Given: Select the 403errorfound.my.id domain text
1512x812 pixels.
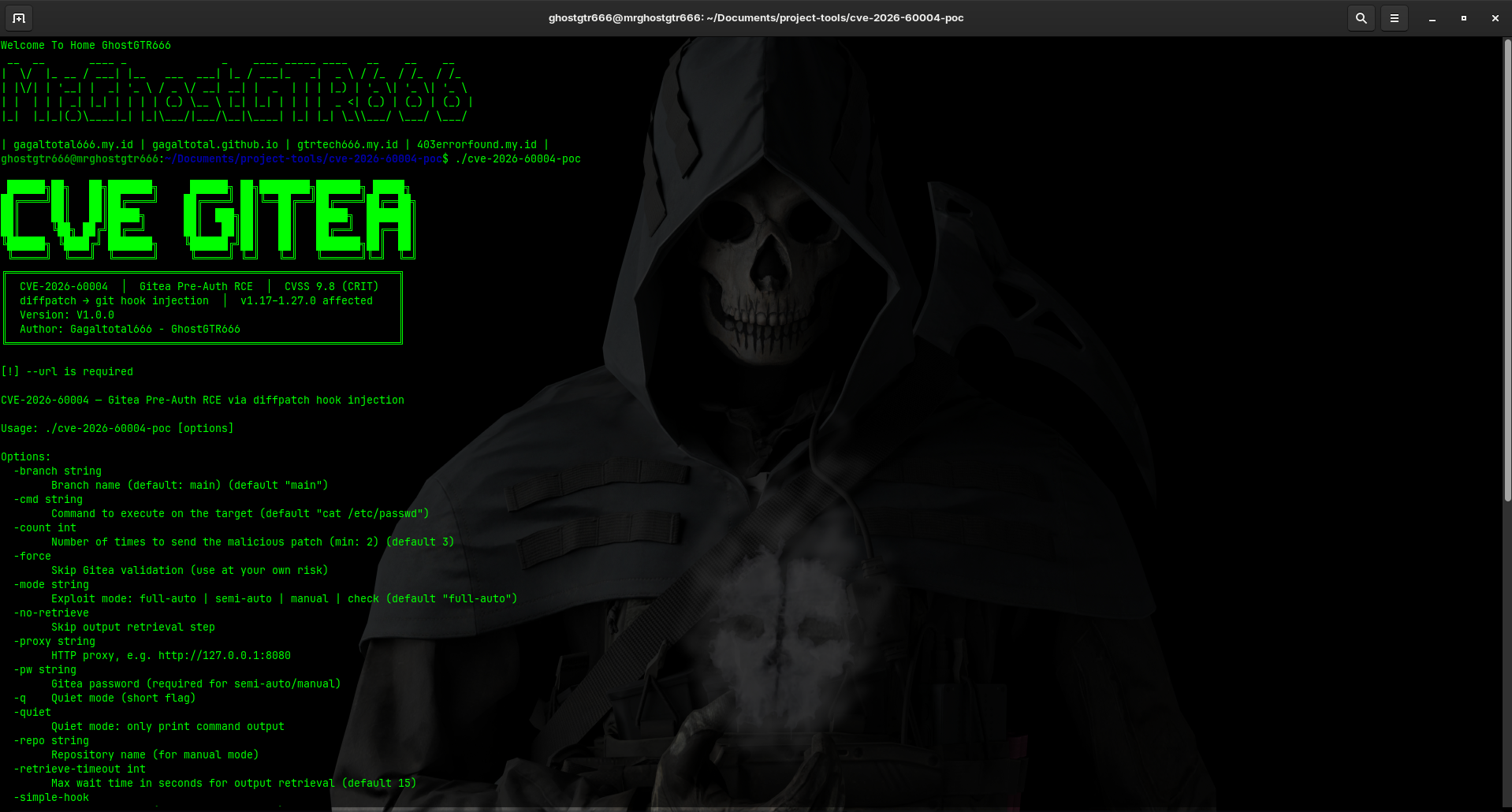Looking at the screenshot, I should click(477, 145).
